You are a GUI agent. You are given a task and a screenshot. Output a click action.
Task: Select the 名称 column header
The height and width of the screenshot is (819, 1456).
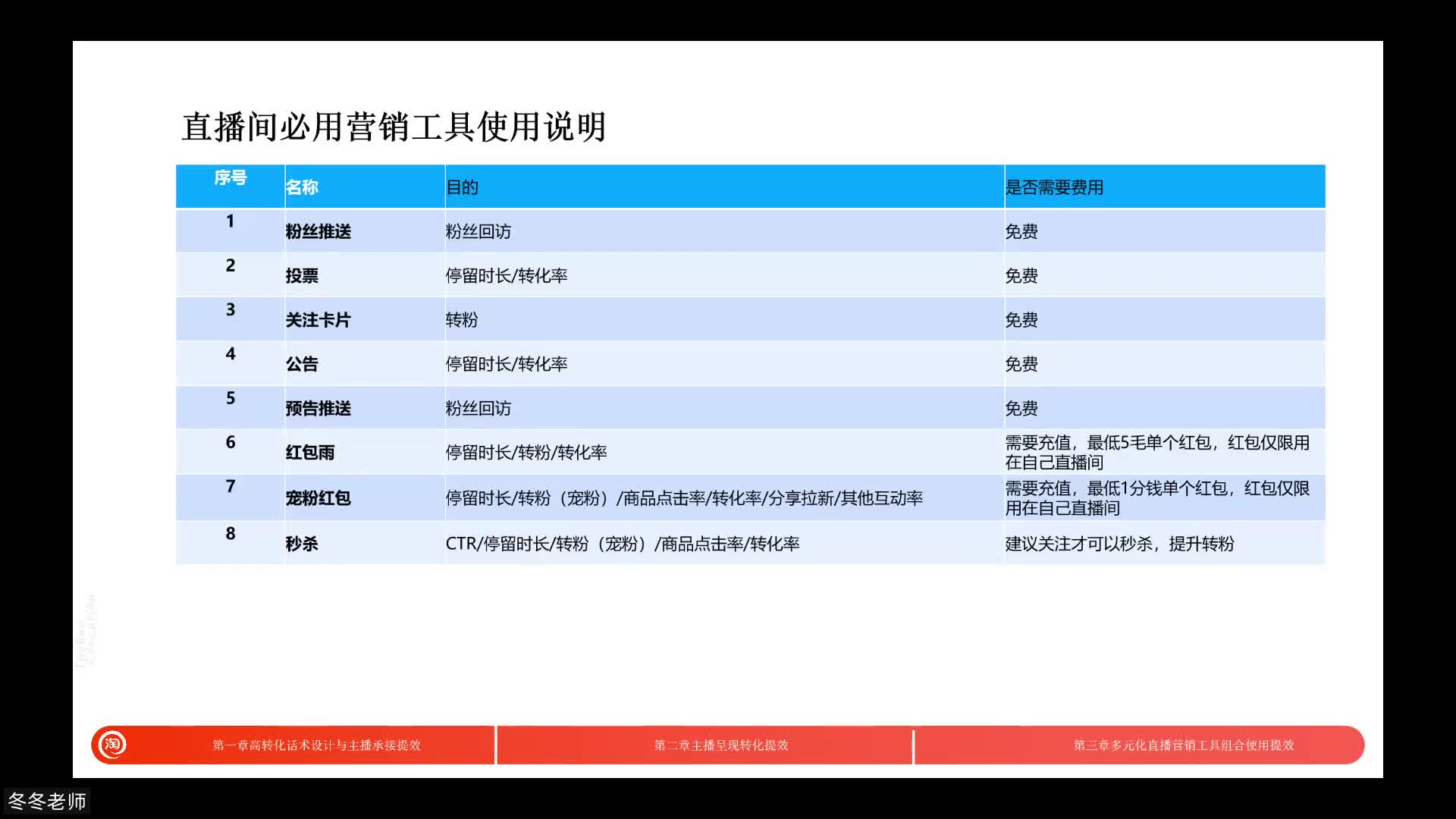point(303,187)
